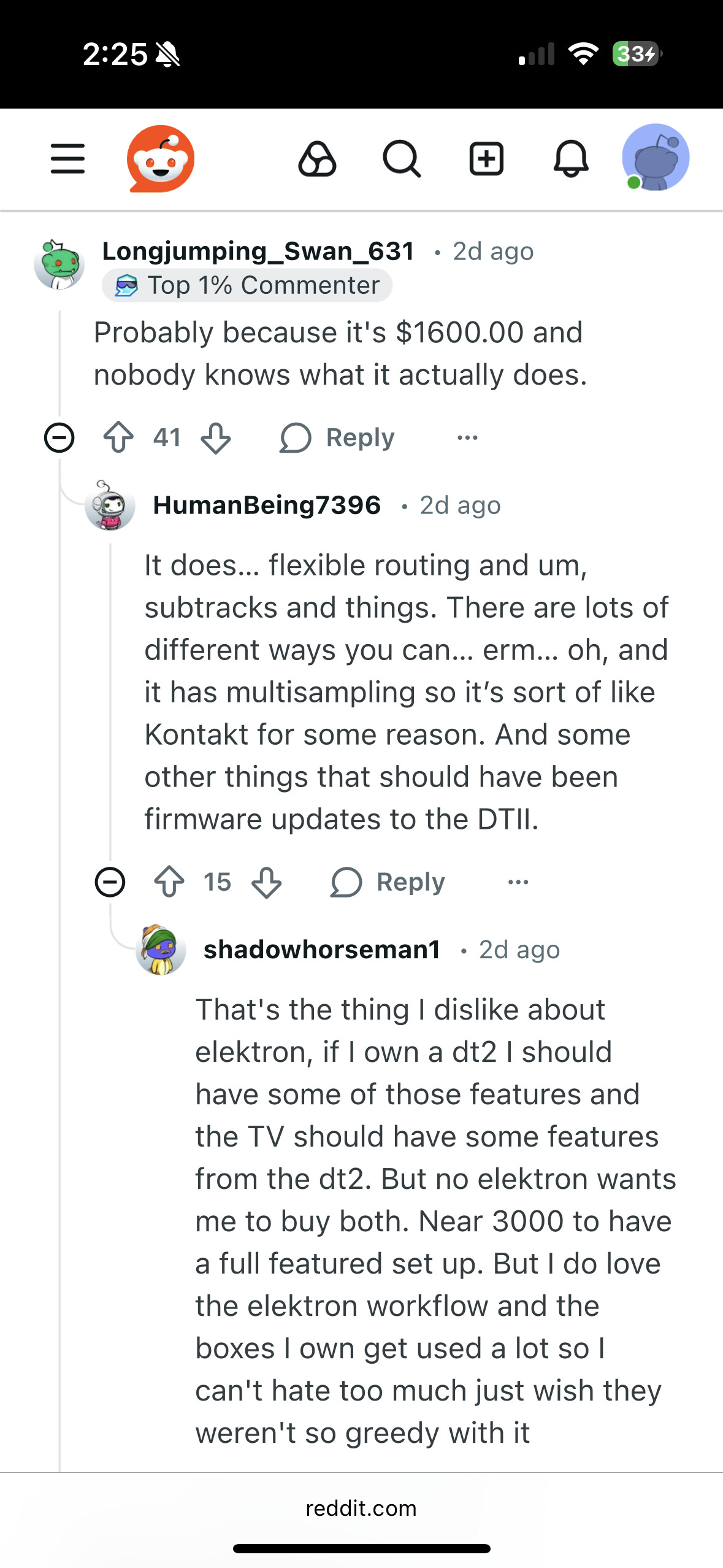Image resolution: width=723 pixels, height=1568 pixels.
Task: Open the notifications bell
Action: [571, 159]
